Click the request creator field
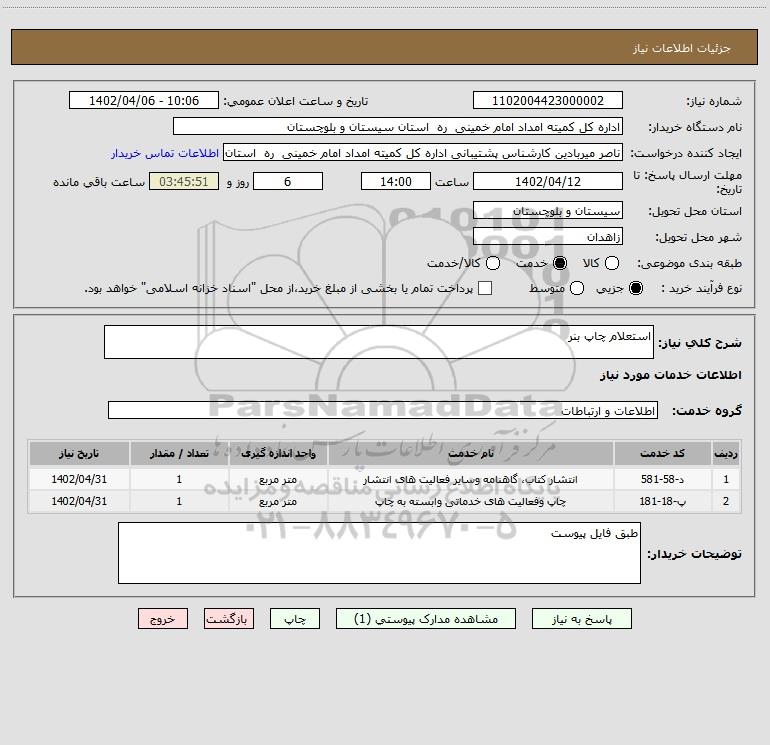This screenshot has width=770, height=745. click(x=423, y=153)
